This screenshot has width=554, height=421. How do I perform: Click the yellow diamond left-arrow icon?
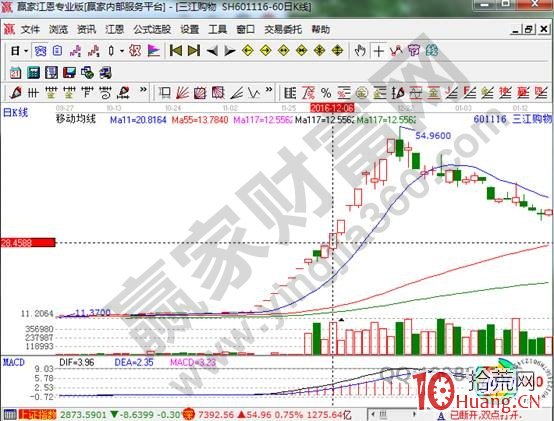click(x=248, y=51)
